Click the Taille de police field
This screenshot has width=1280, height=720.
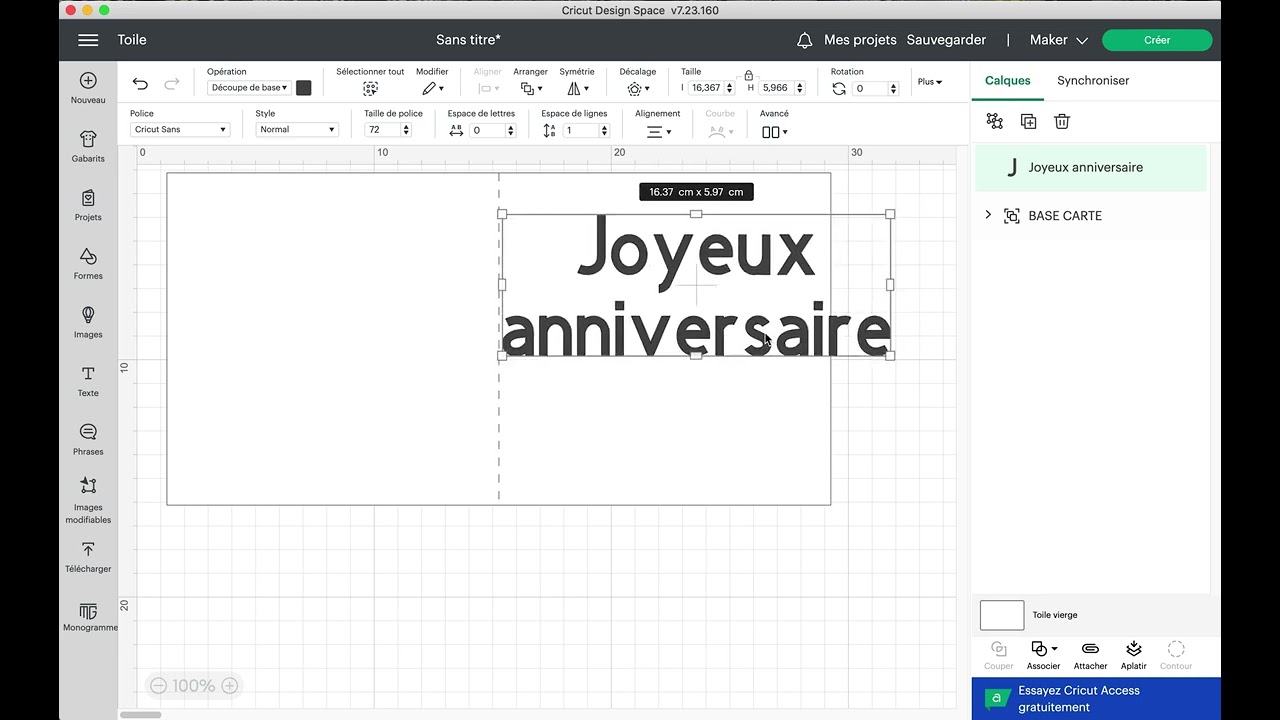[x=382, y=130]
